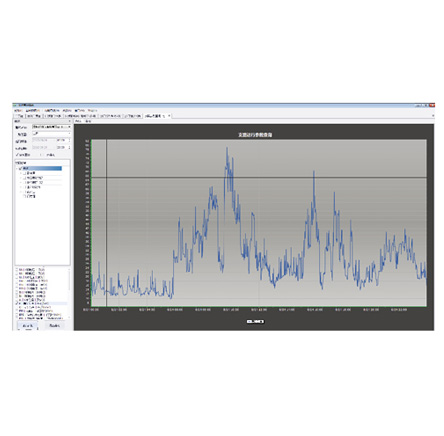Close the active chart query tab
Viewport: 444px width, 436px height.
(x=169, y=116)
